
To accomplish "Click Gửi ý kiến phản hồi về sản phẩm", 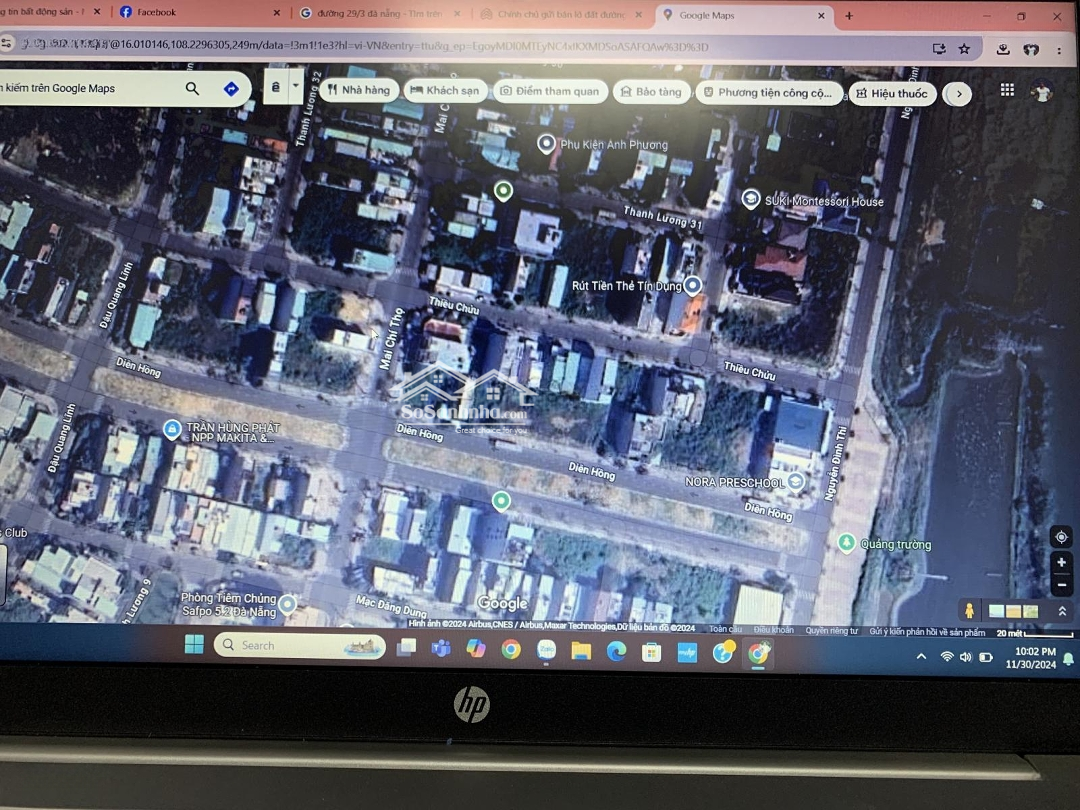I will pos(926,632).
